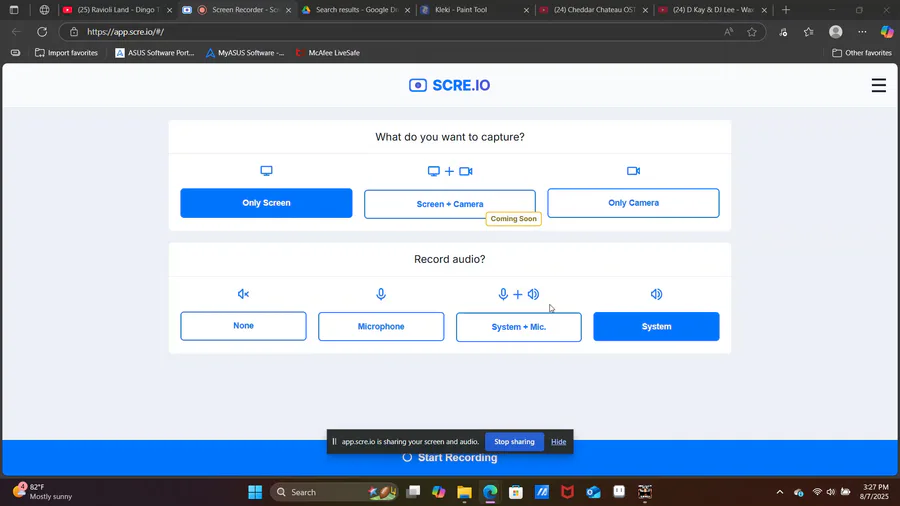900x506 pixels.
Task: Close the Ravioli Land tab
Action: pyautogui.click(x=169, y=10)
